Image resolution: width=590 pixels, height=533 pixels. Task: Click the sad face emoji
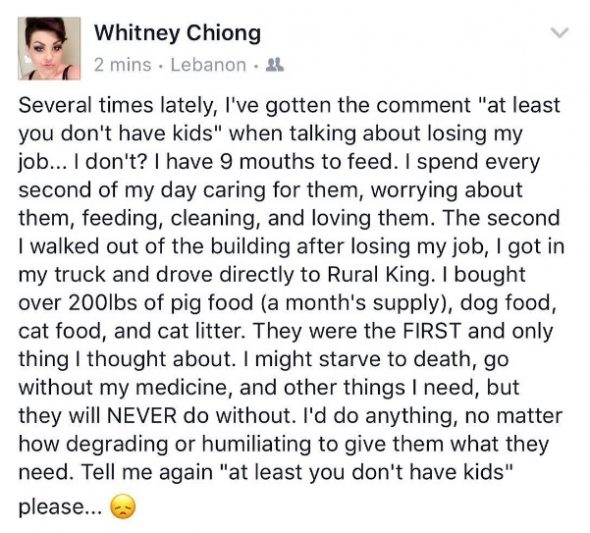click(122, 507)
